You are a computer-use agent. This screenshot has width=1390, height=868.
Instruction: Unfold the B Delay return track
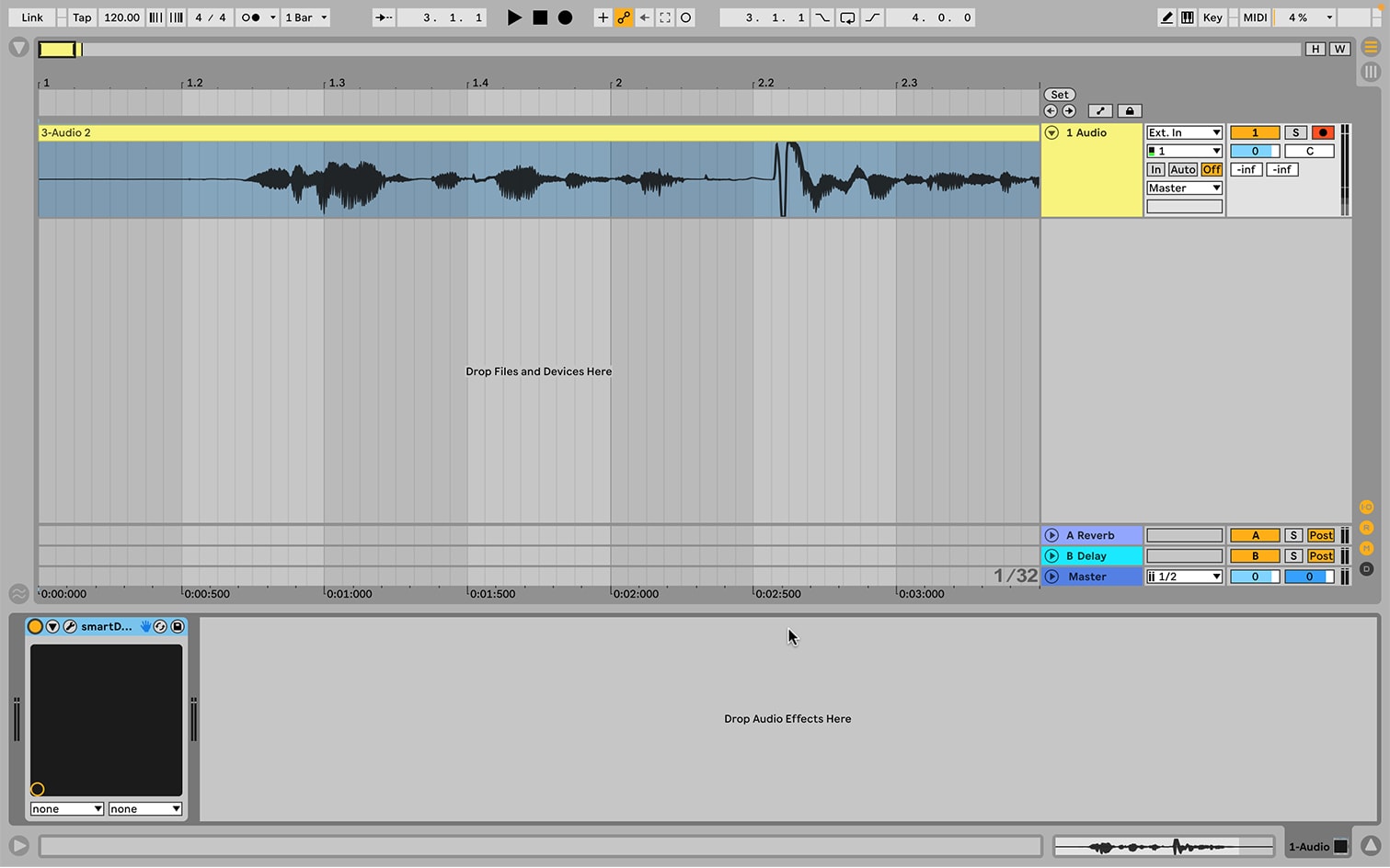pos(1051,556)
